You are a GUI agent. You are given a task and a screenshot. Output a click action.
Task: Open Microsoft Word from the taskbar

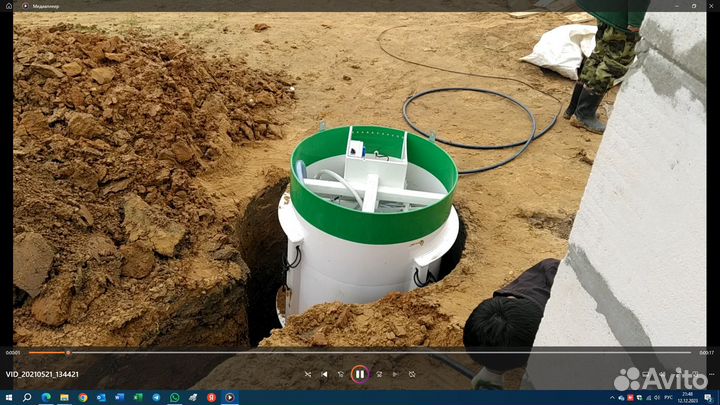[118, 397]
